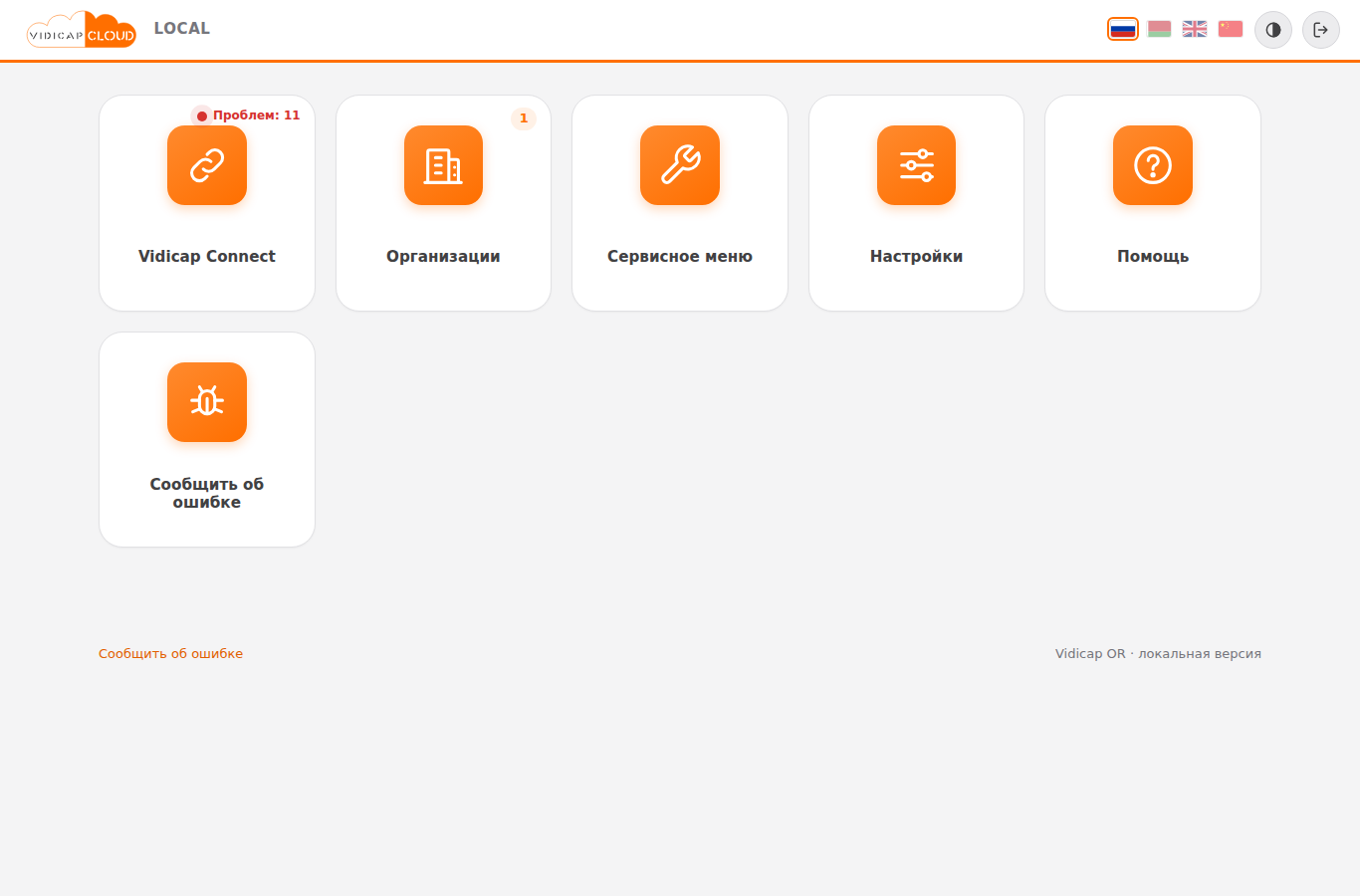Click the LOCAL header label

[182, 28]
